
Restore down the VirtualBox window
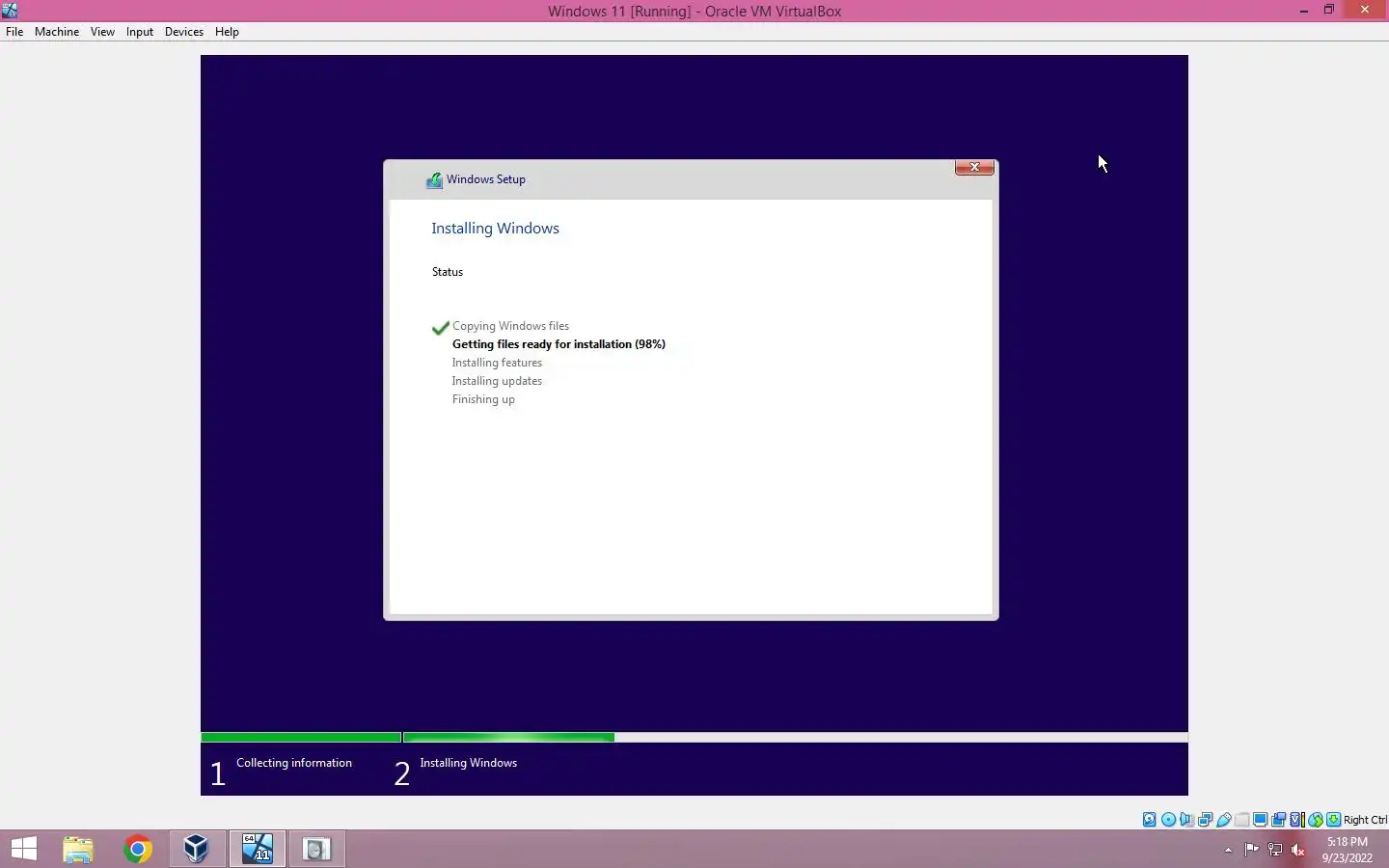1329,11
